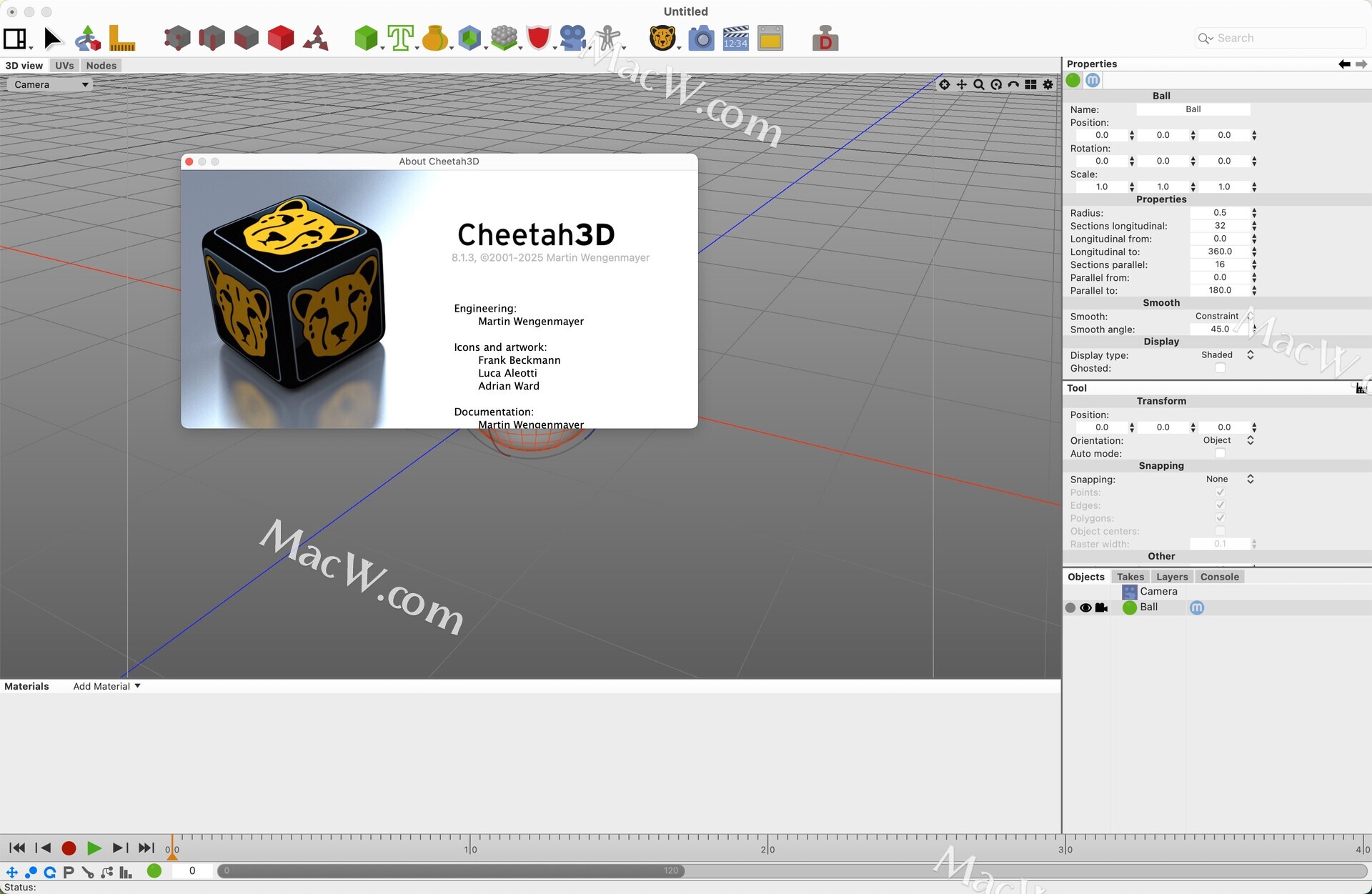Click the viewport settings gear icon
Image resolution: width=1372 pixels, height=894 pixels.
(1048, 84)
